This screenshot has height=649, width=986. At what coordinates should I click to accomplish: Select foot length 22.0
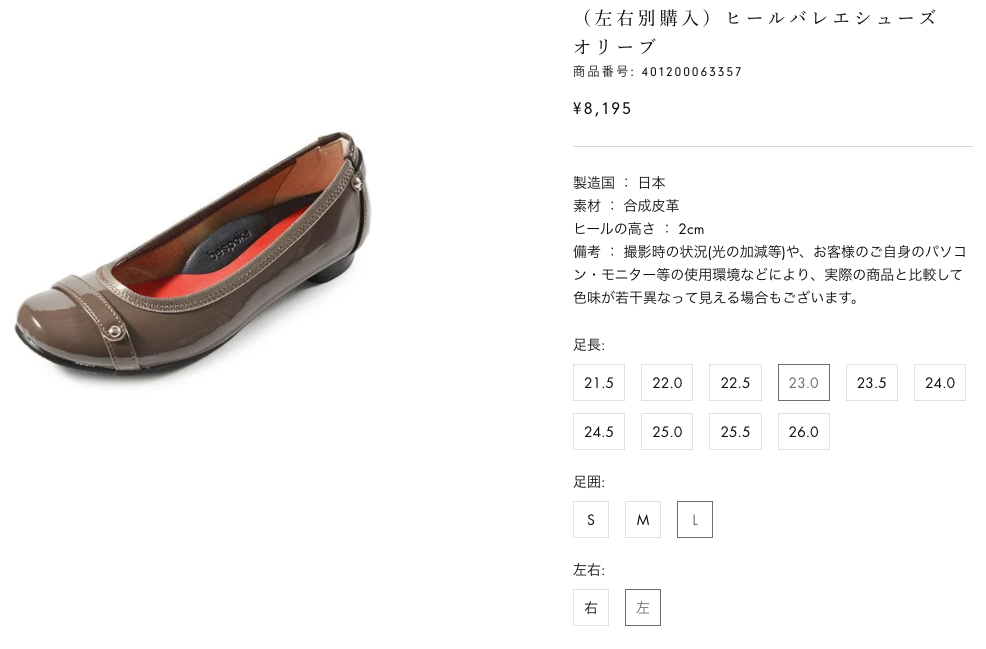667,382
